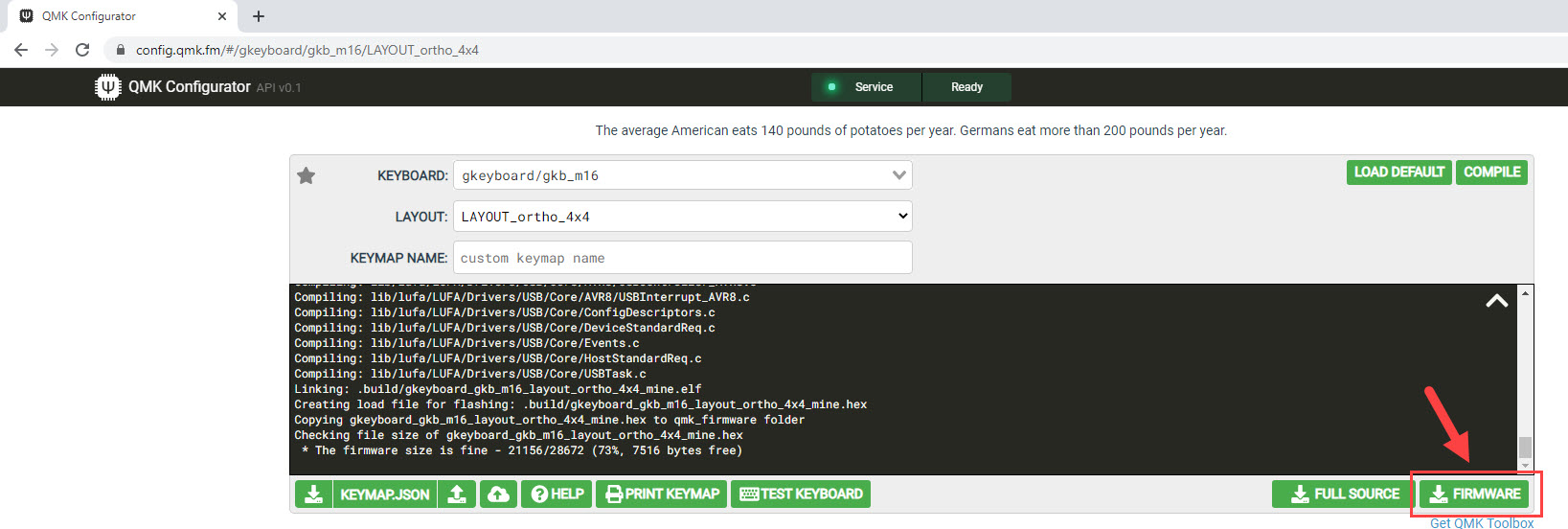Open the LAYOUT dropdown
This screenshot has height=529, width=1568.
pos(682,217)
